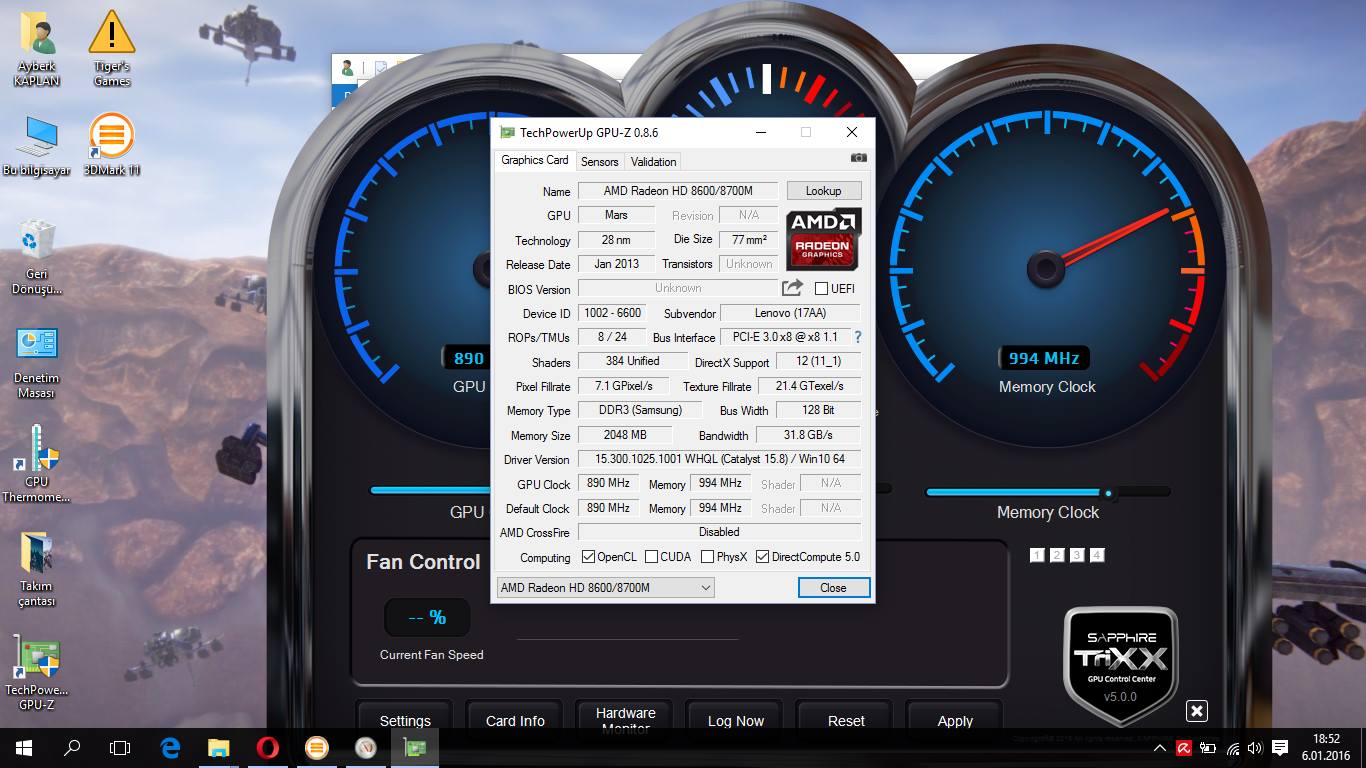Select 3DMark 11 desktop shortcut
1366x768 pixels.
click(x=112, y=145)
